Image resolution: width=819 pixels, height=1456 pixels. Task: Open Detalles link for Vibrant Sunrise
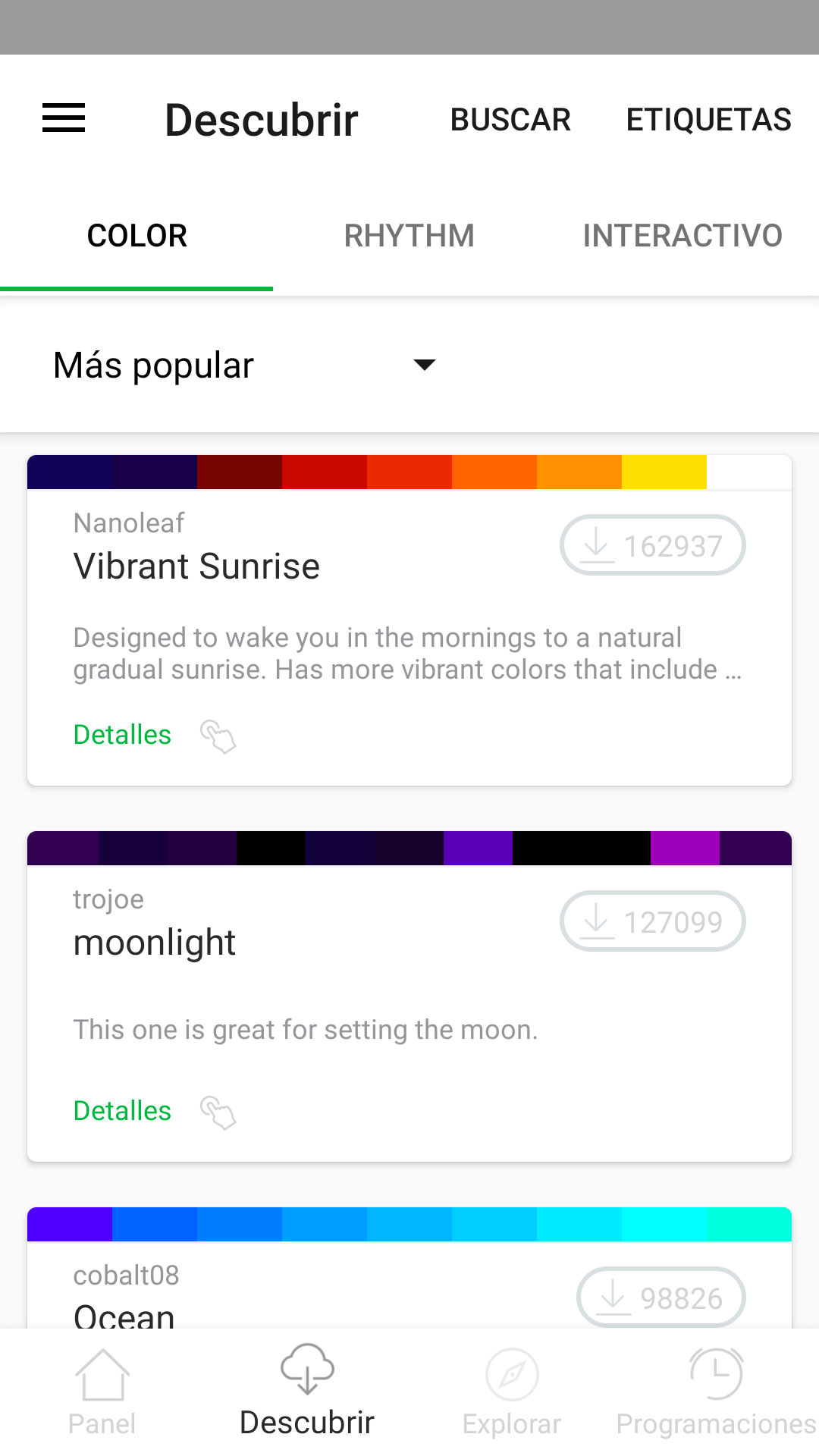click(x=122, y=735)
